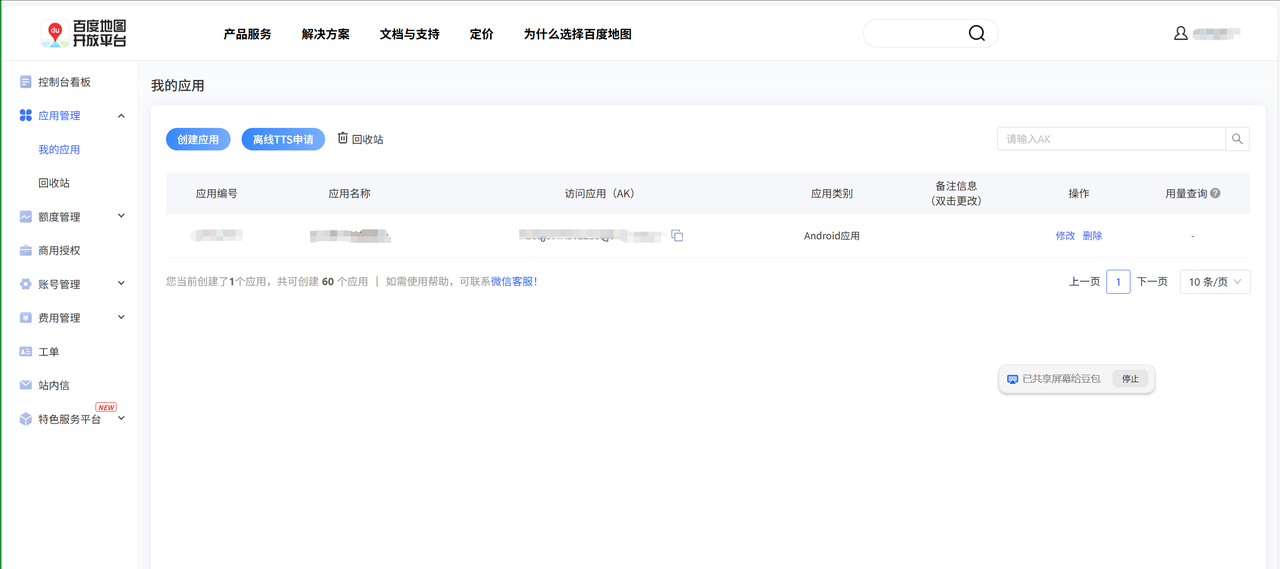Open 工单 in the sidebar

[x=49, y=352]
